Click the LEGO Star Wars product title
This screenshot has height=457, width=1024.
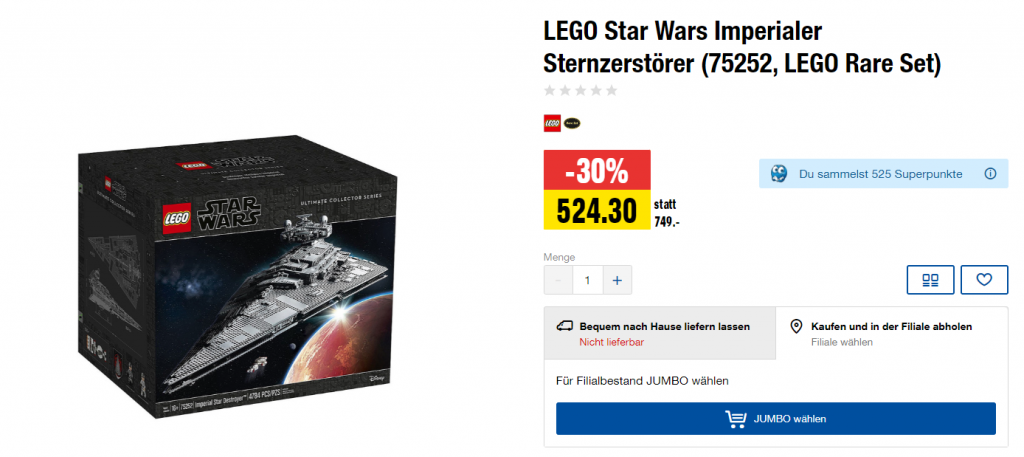click(x=741, y=48)
